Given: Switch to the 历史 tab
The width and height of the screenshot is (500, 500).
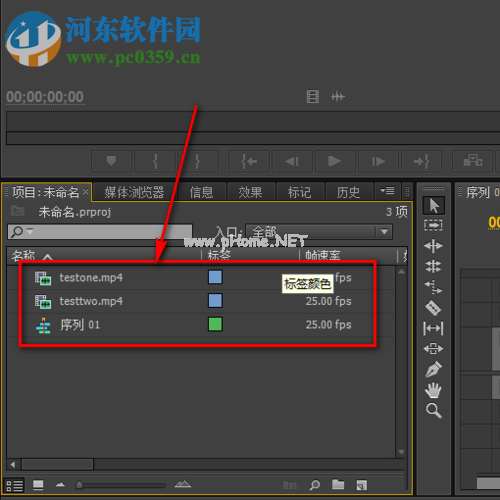Looking at the screenshot, I should (x=348, y=192).
